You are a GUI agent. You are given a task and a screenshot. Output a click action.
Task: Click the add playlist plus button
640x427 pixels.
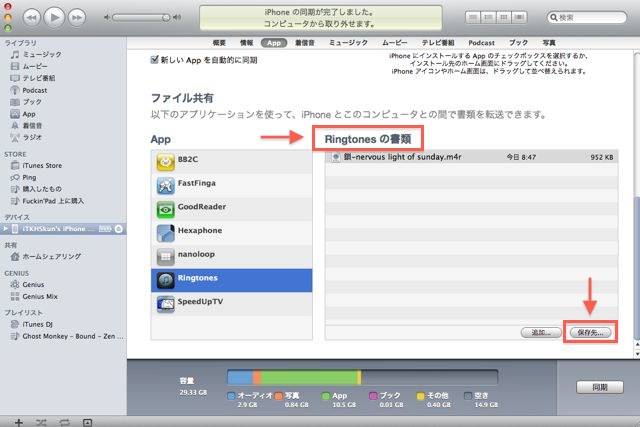tap(18, 423)
